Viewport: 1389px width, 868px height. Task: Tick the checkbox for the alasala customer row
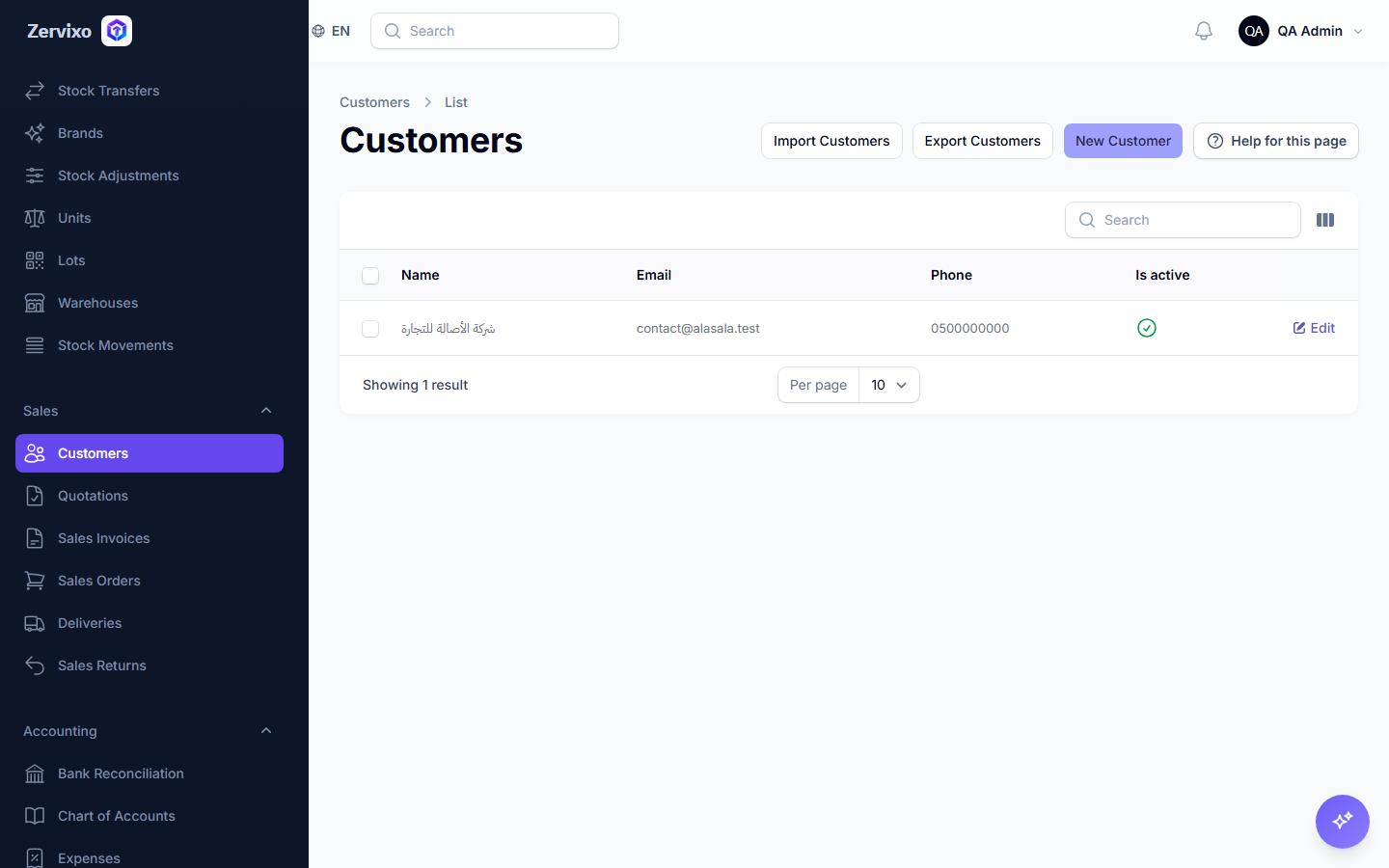(370, 329)
